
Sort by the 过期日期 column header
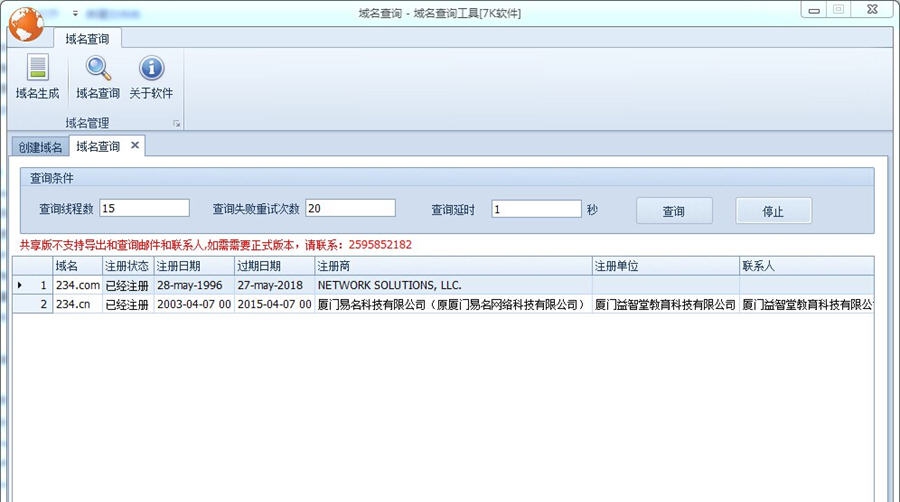(275, 266)
